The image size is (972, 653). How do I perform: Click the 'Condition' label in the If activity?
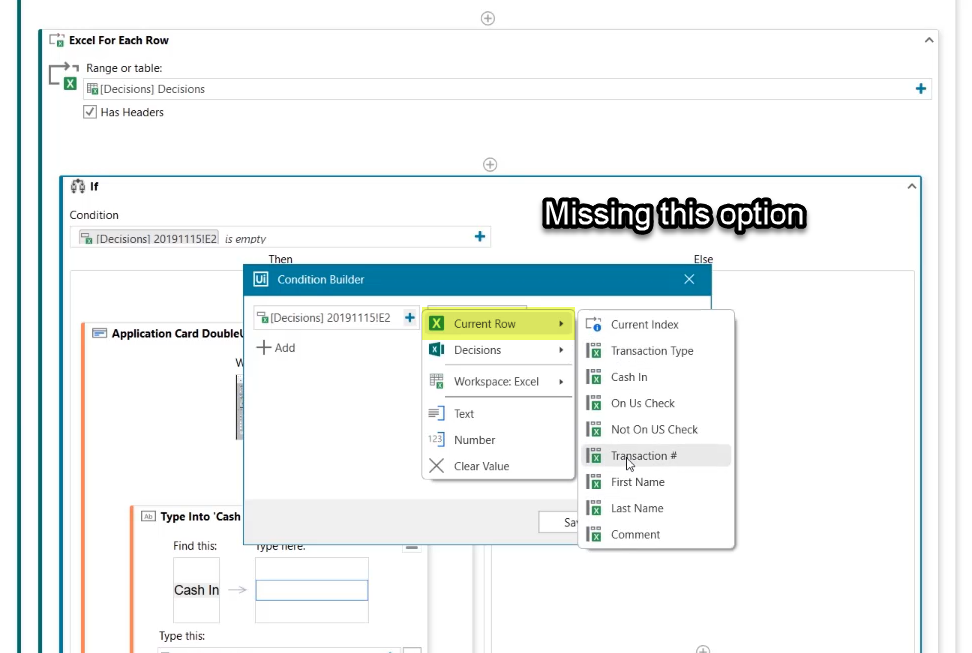[94, 215]
